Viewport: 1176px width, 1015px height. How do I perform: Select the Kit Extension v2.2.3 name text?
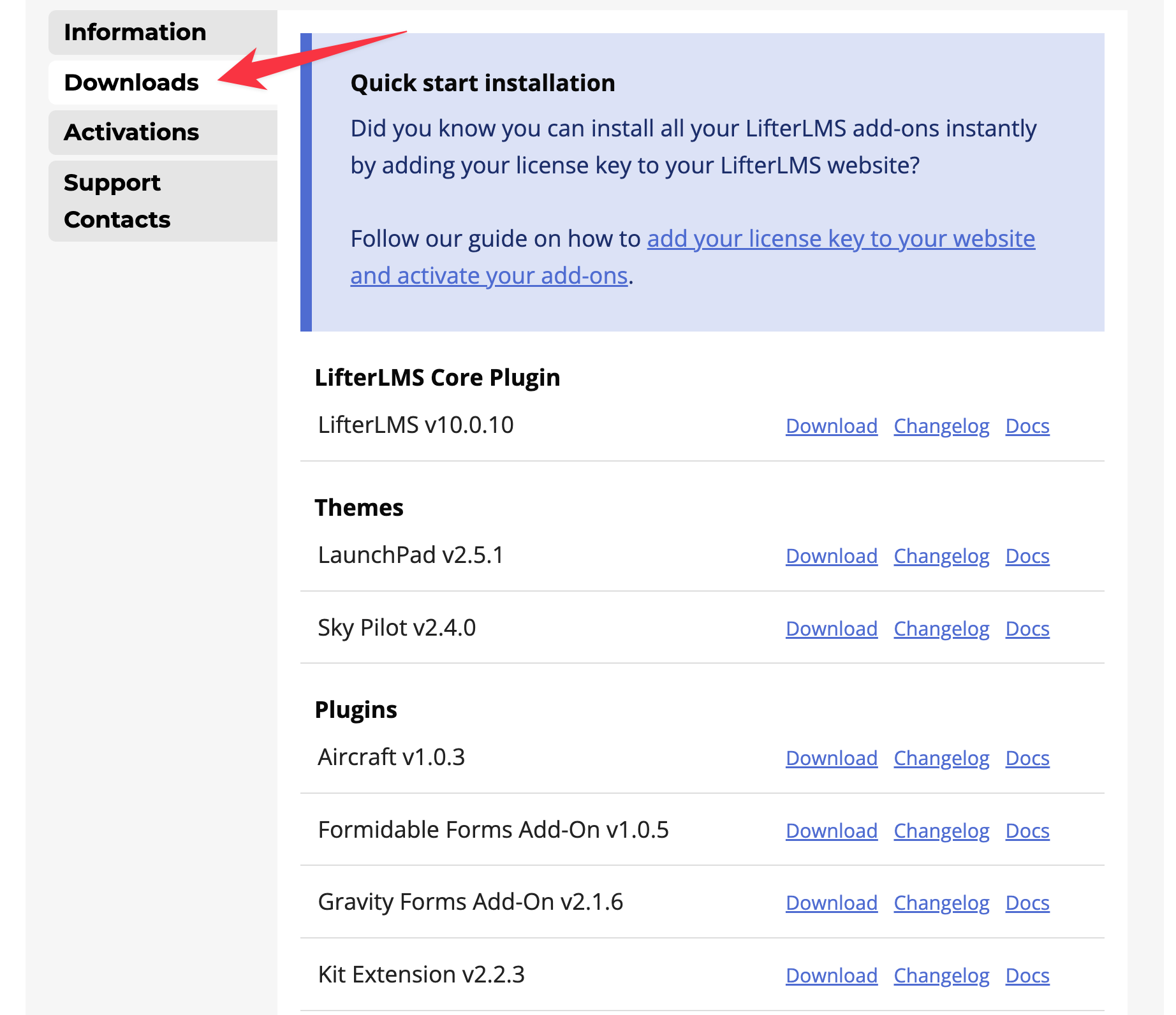tap(422, 975)
